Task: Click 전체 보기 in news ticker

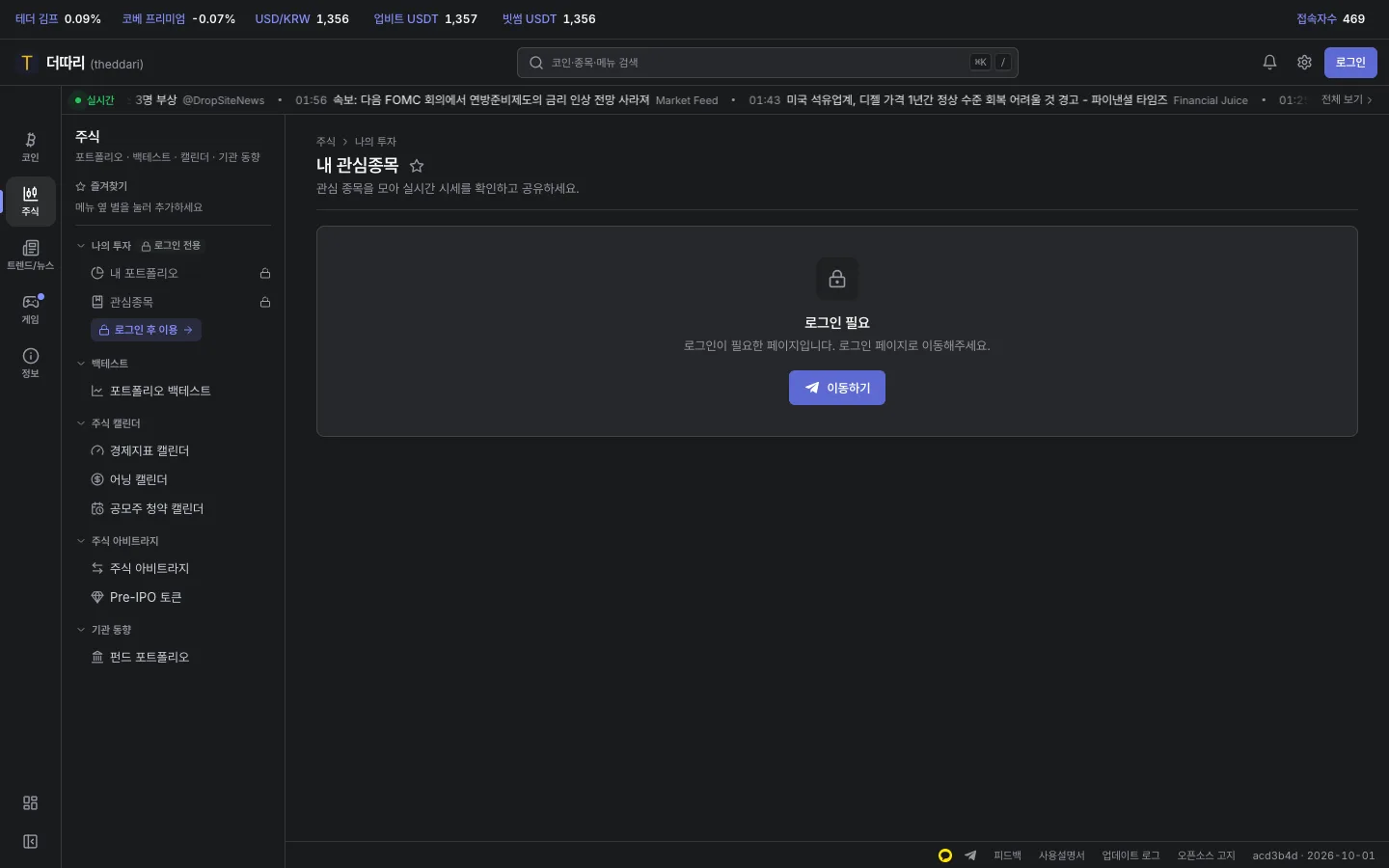Action: point(1347,100)
